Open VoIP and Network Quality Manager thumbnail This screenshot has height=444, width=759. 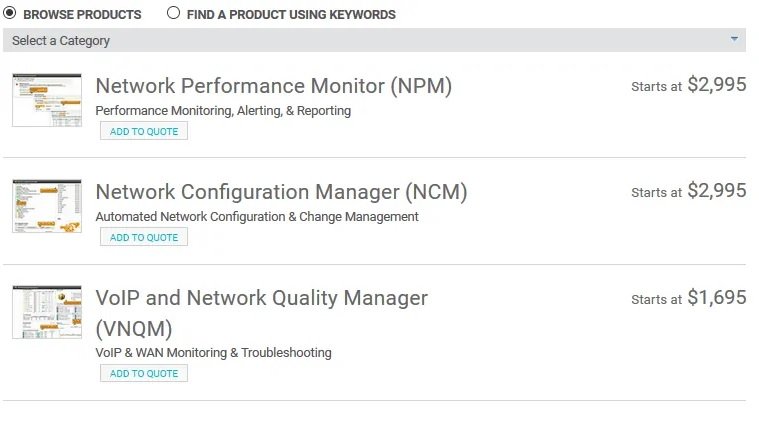click(x=47, y=312)
